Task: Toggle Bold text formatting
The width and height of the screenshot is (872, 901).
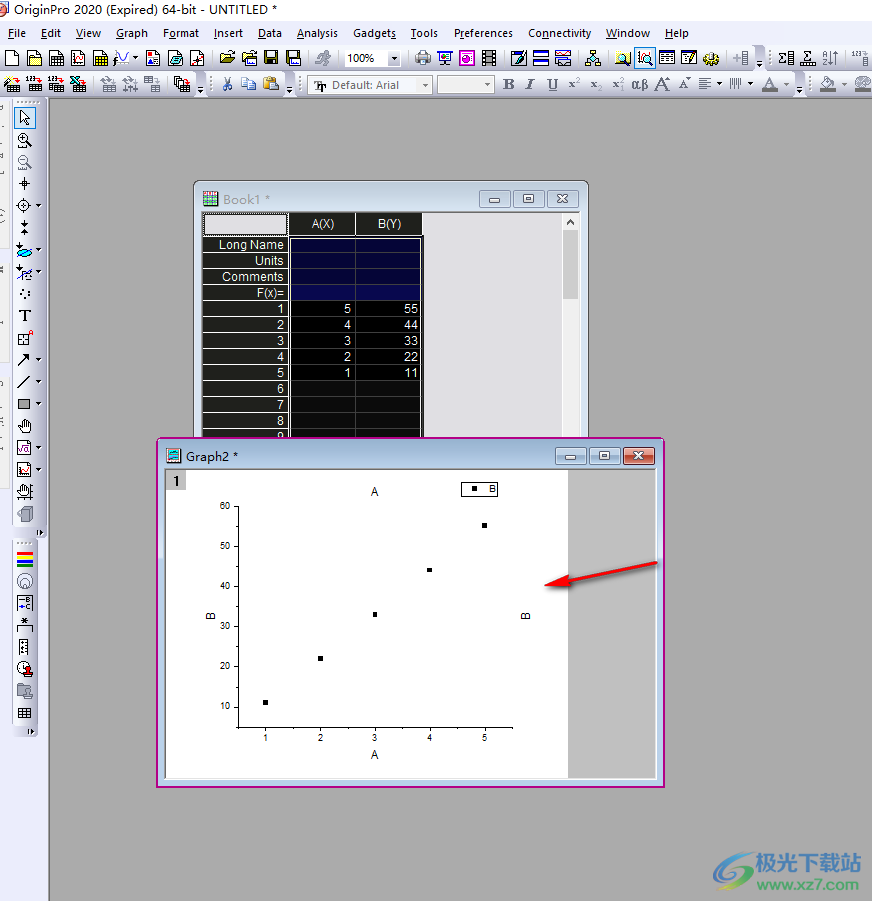Action: click(x=508, y=84)
